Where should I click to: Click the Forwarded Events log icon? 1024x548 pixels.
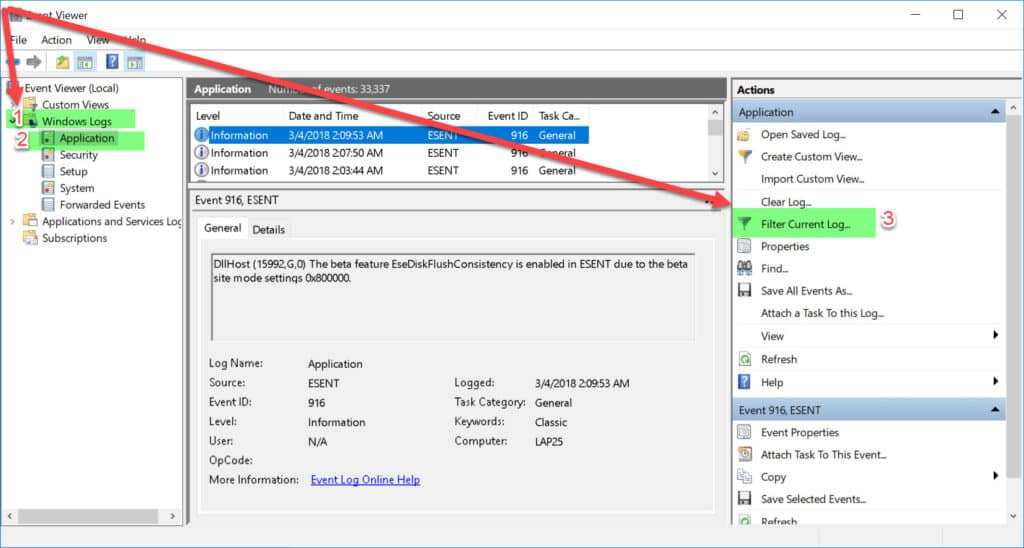48,204
